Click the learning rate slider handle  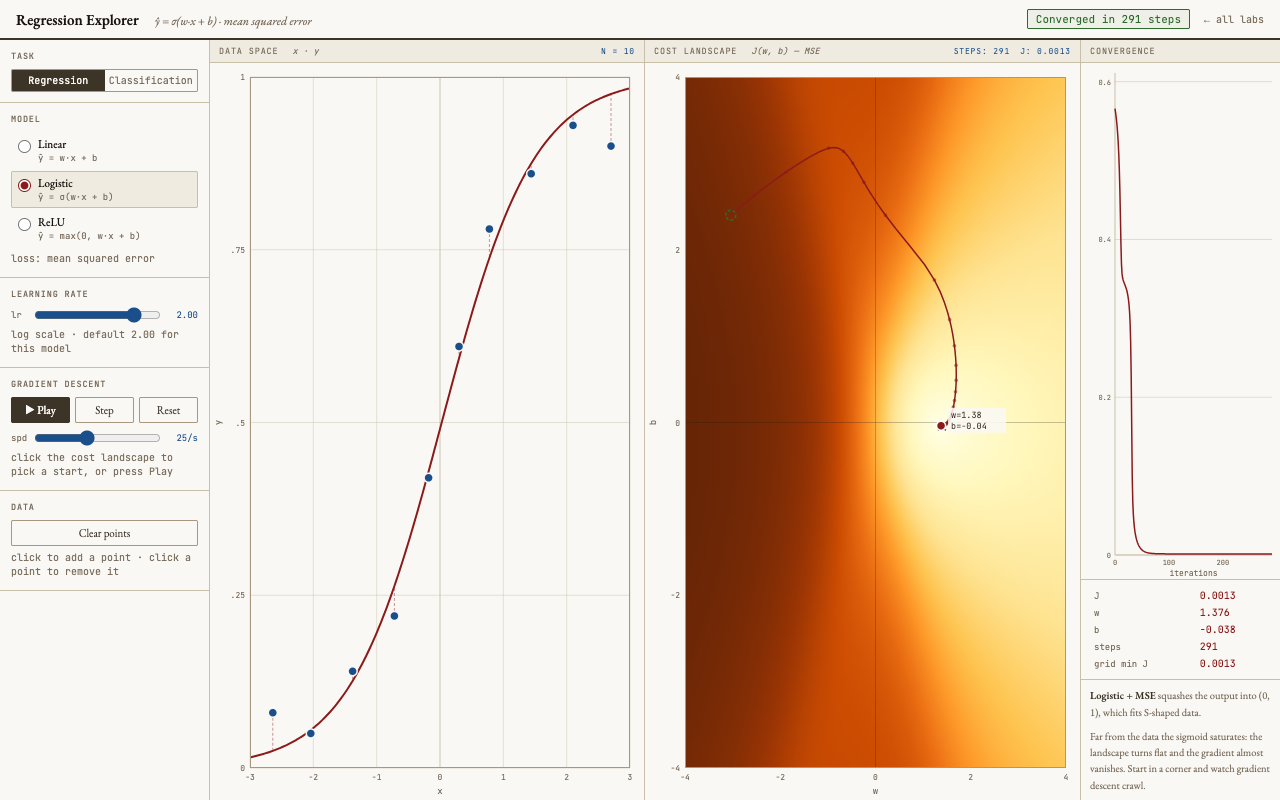pos(134,315)
